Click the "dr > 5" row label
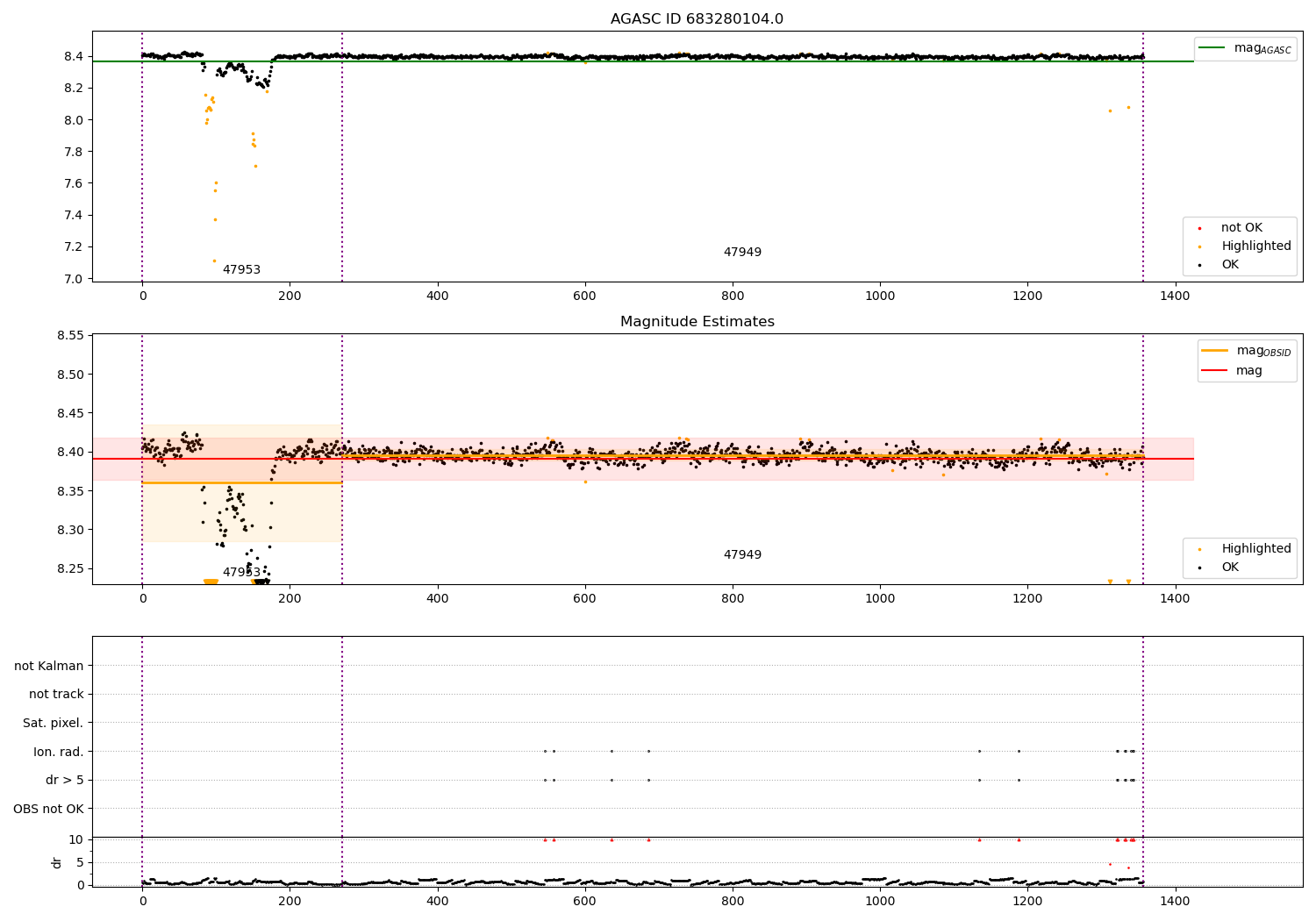Screen dimensions: 1316x921 point(65,781)
